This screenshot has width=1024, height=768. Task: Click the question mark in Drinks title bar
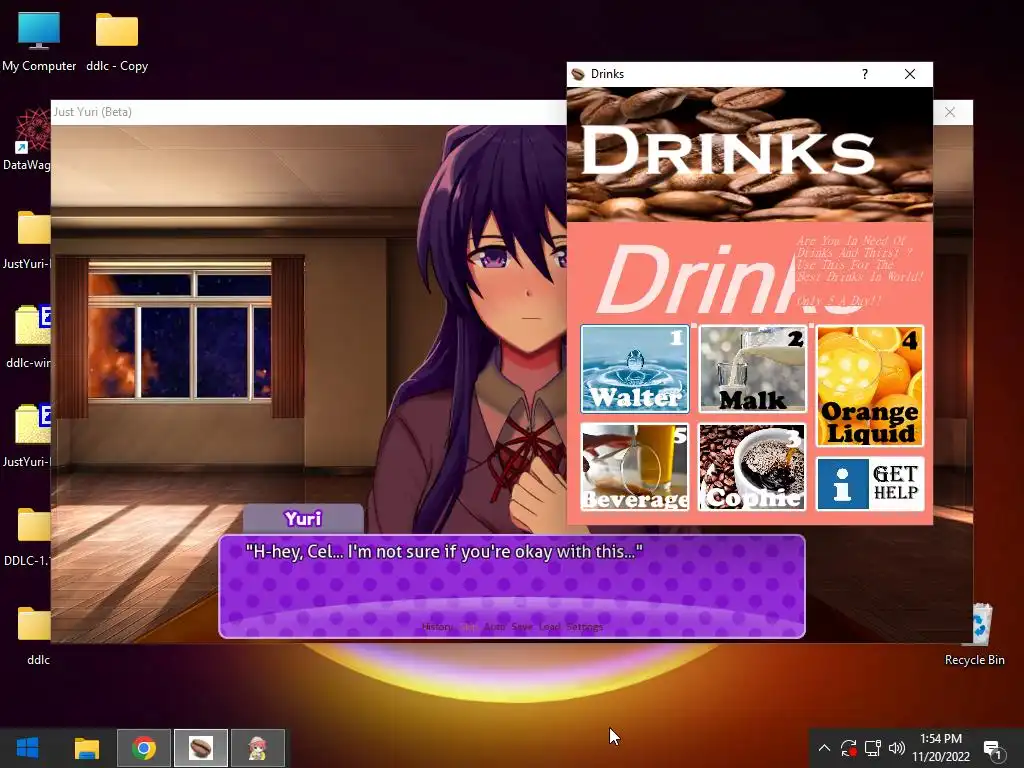pyautogui.click(x=865, y=74)
